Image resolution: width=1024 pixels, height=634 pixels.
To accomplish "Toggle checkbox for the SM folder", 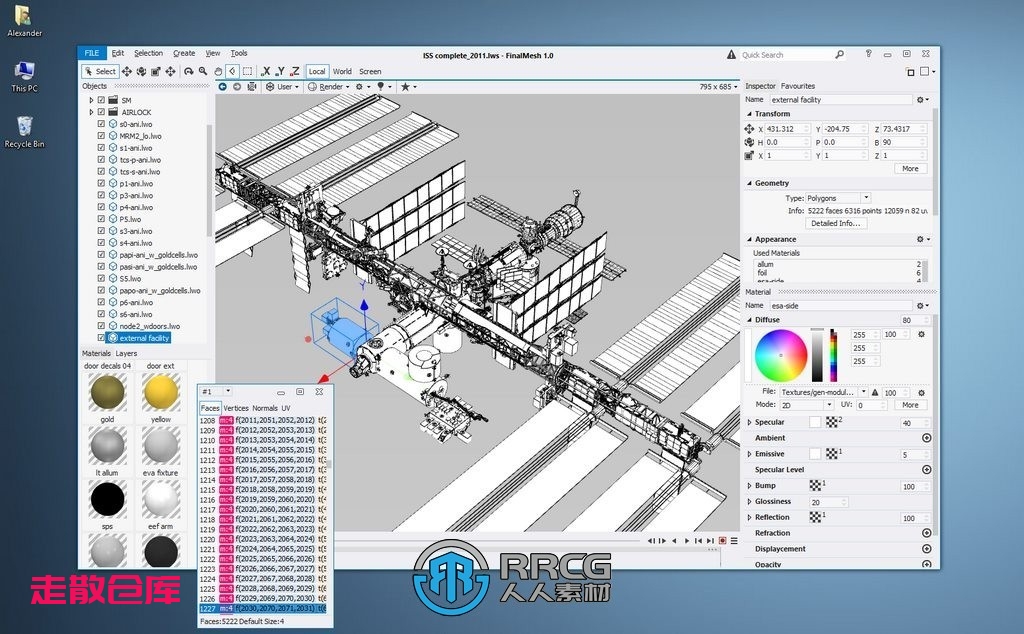I will coord(101,100).
